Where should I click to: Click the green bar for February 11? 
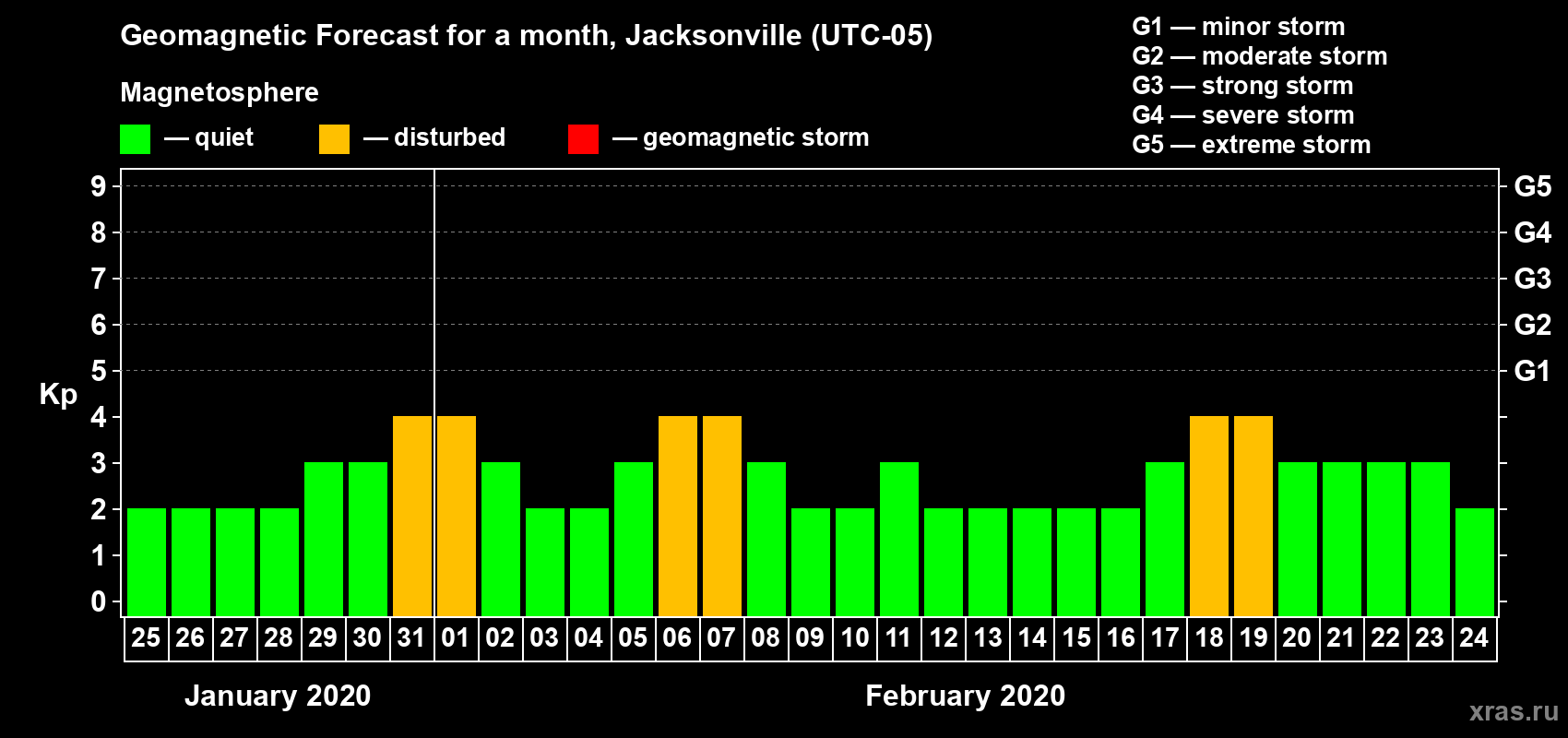point(899,539)
